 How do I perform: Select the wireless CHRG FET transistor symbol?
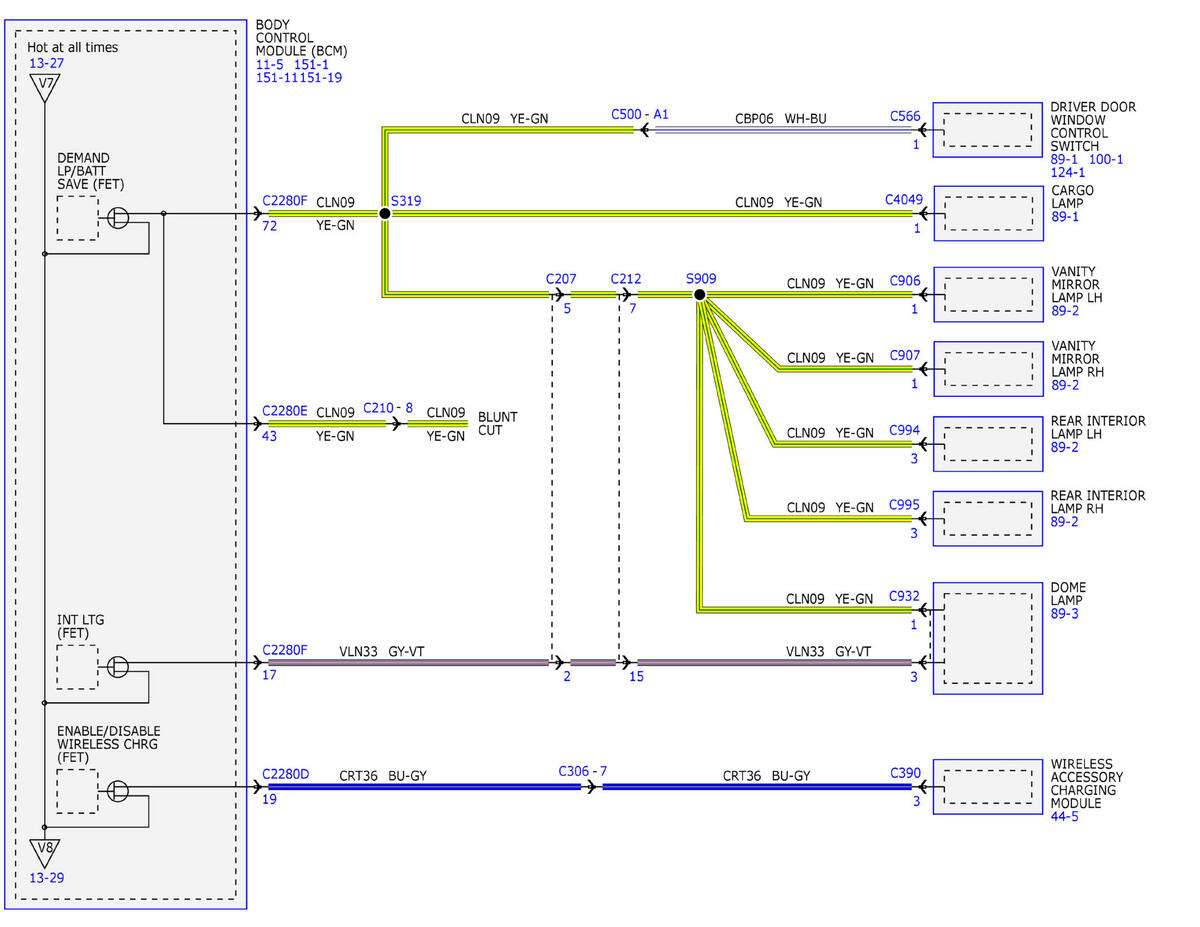(118, 790)
